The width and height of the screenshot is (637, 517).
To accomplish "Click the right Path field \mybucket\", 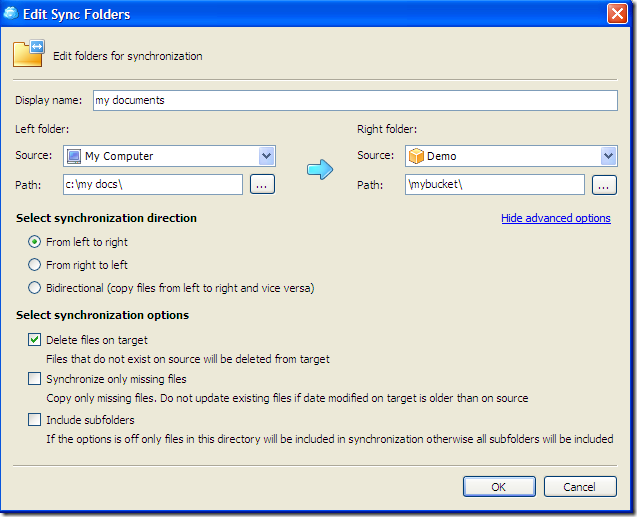I will (495, 184).
